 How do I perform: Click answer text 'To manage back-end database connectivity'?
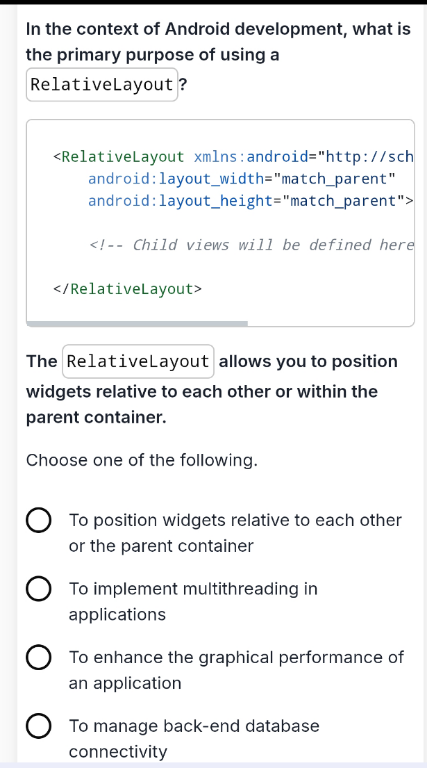194,739
